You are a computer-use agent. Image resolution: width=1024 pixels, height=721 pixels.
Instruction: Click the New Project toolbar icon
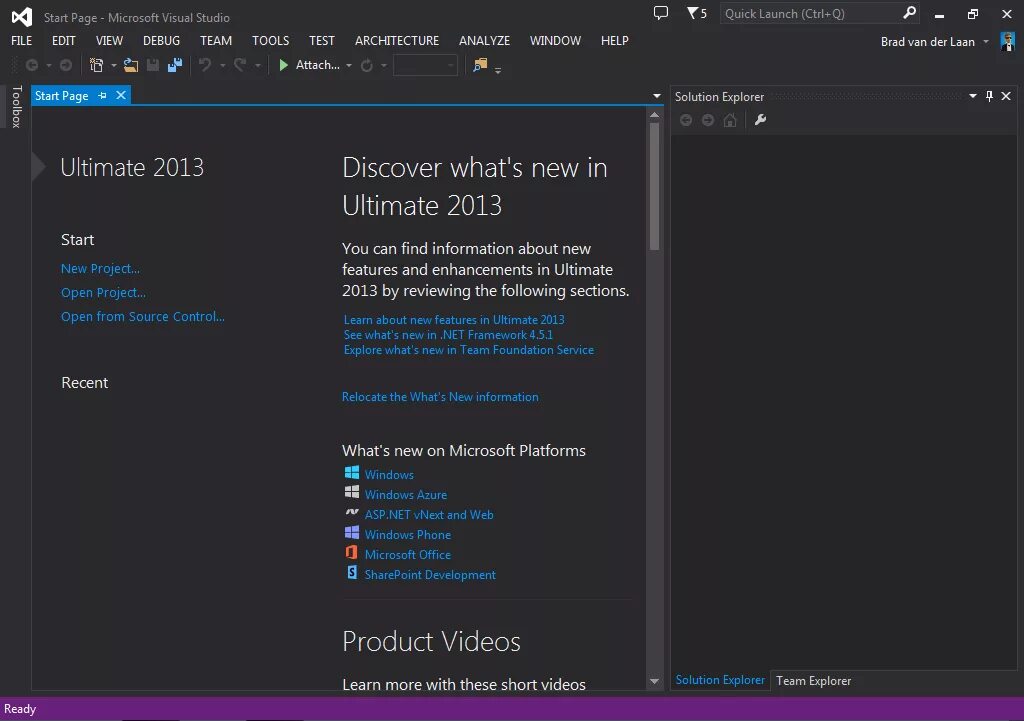[97, 65]
